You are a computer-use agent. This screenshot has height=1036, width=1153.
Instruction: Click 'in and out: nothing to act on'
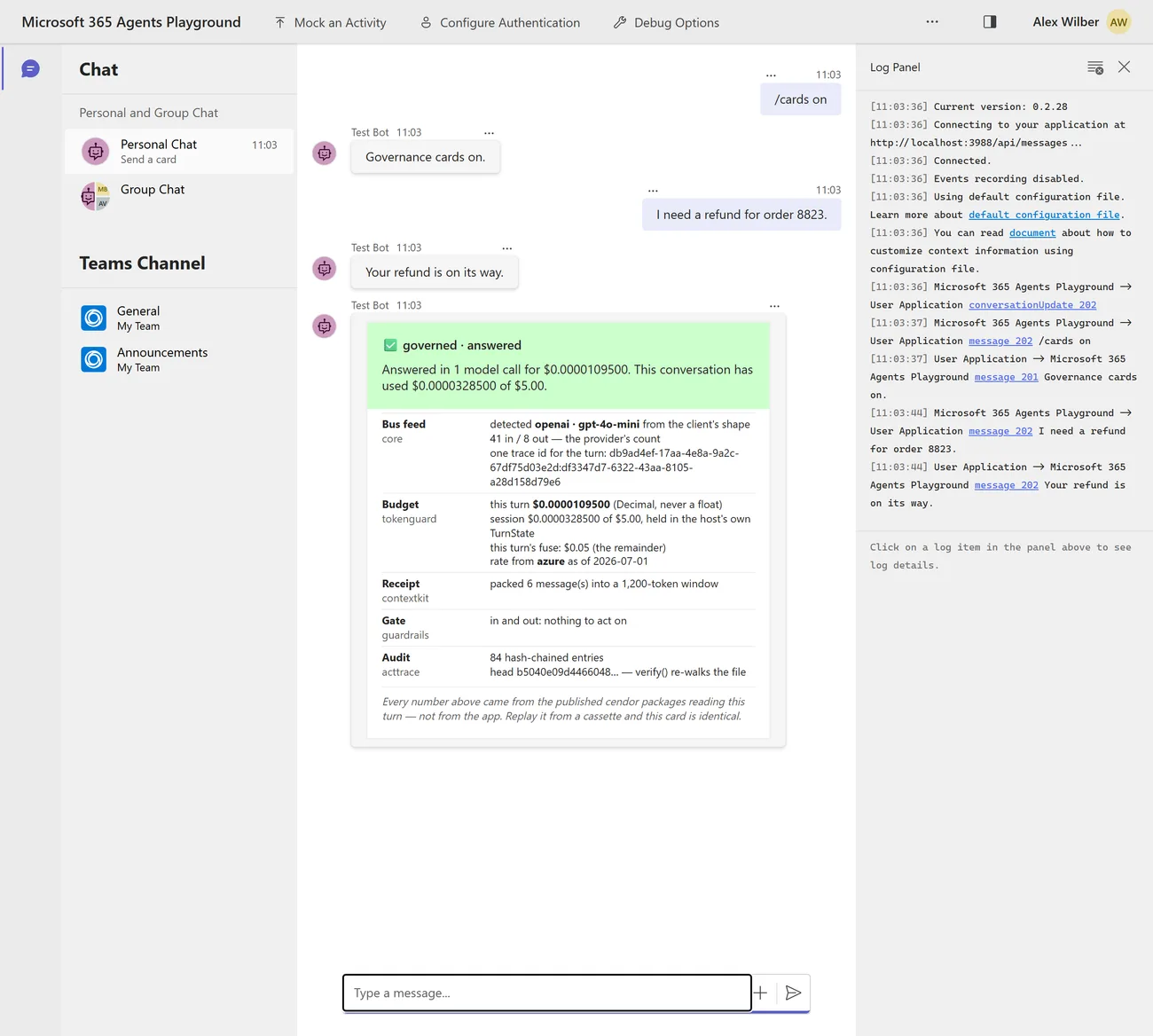[x=558, y=621]
